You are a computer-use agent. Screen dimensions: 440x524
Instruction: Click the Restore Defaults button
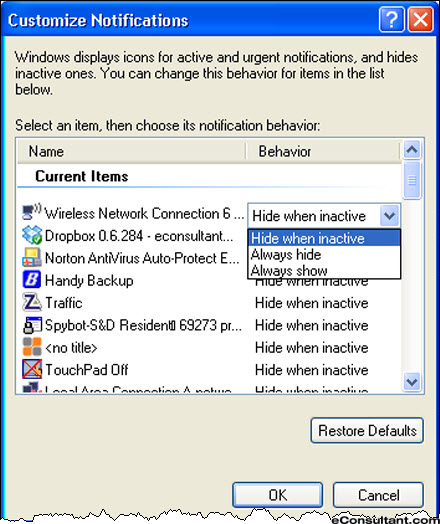367,430
